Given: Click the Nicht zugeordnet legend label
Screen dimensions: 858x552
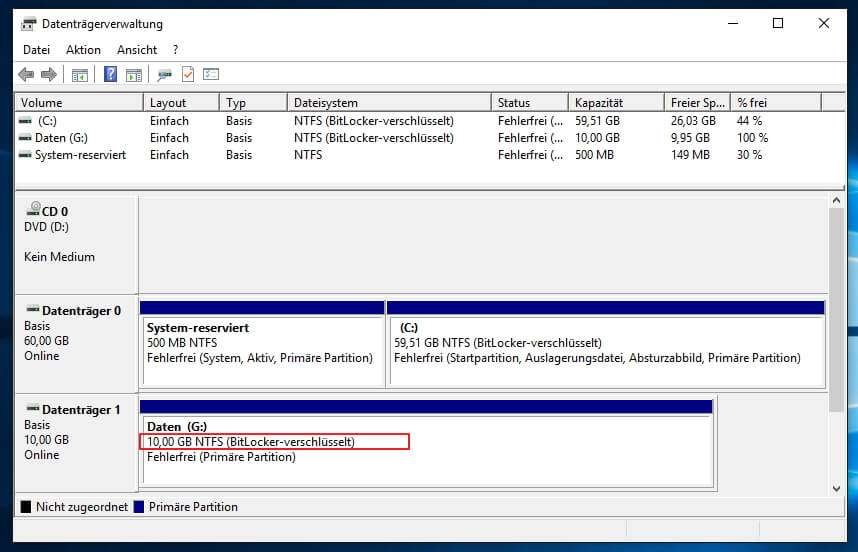Looking at the screenshot, I should point(82,507).
